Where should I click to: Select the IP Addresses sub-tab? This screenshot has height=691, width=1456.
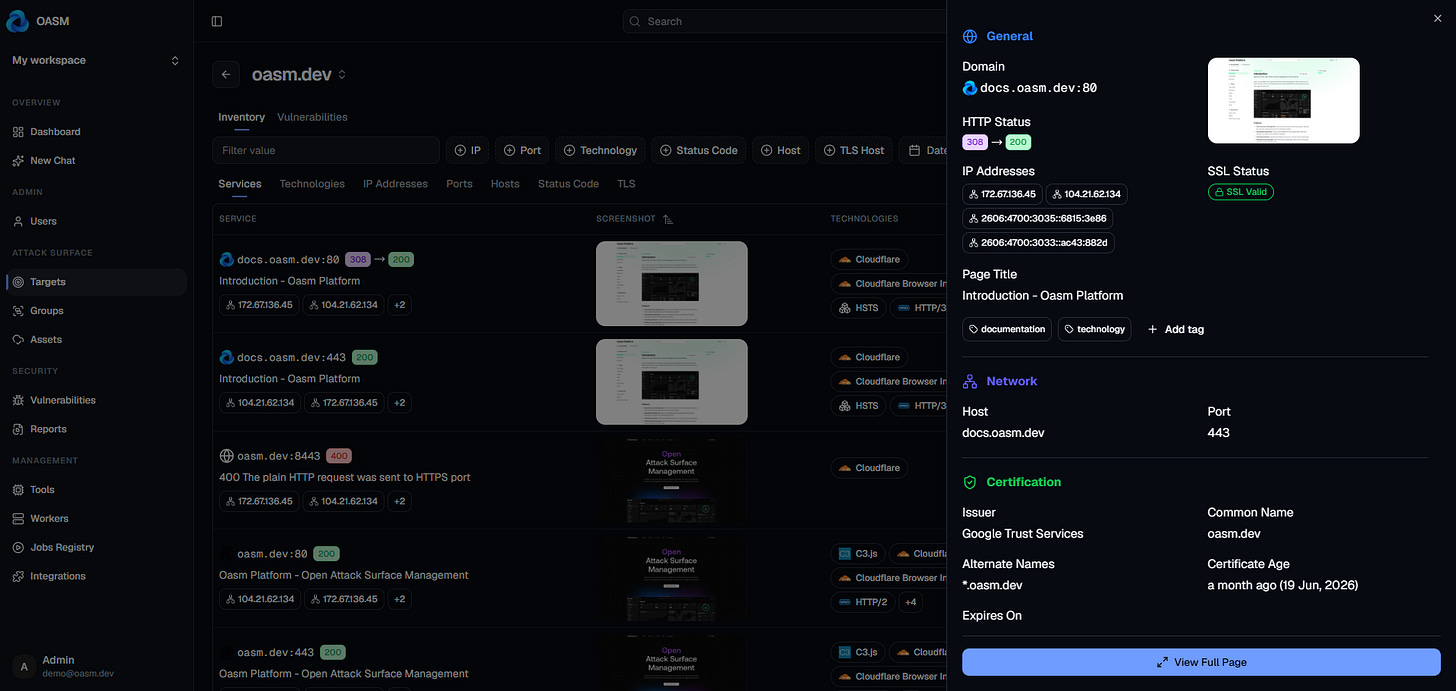[x=395, y=184]
